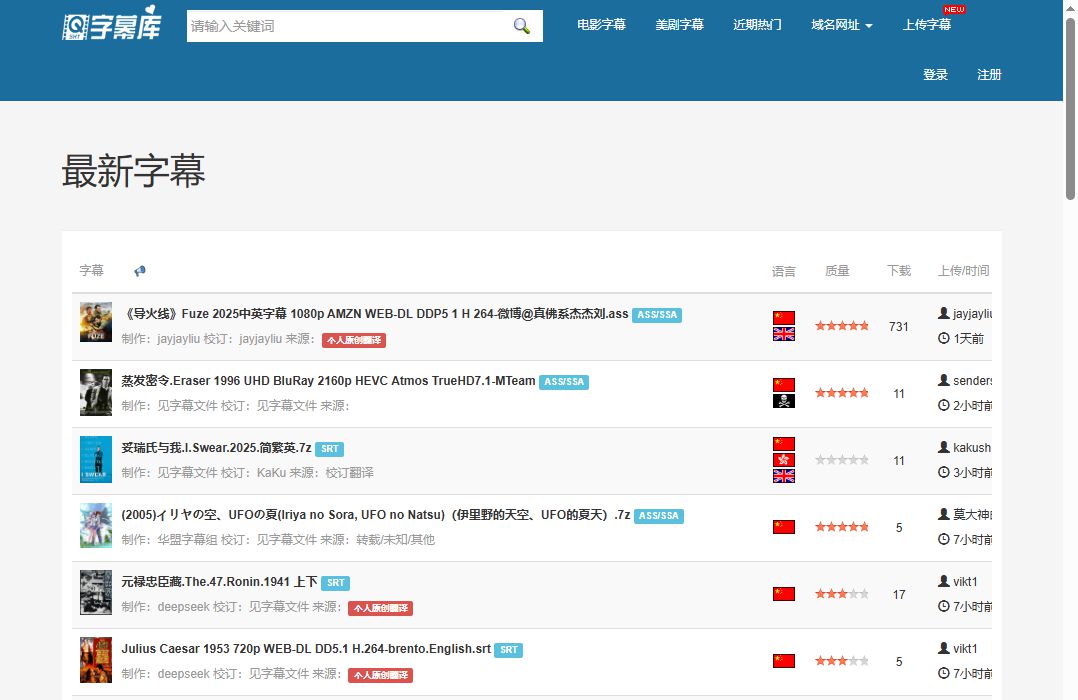Click uploader vikt1 in the 47 Ronin row

tap(965, 582)
